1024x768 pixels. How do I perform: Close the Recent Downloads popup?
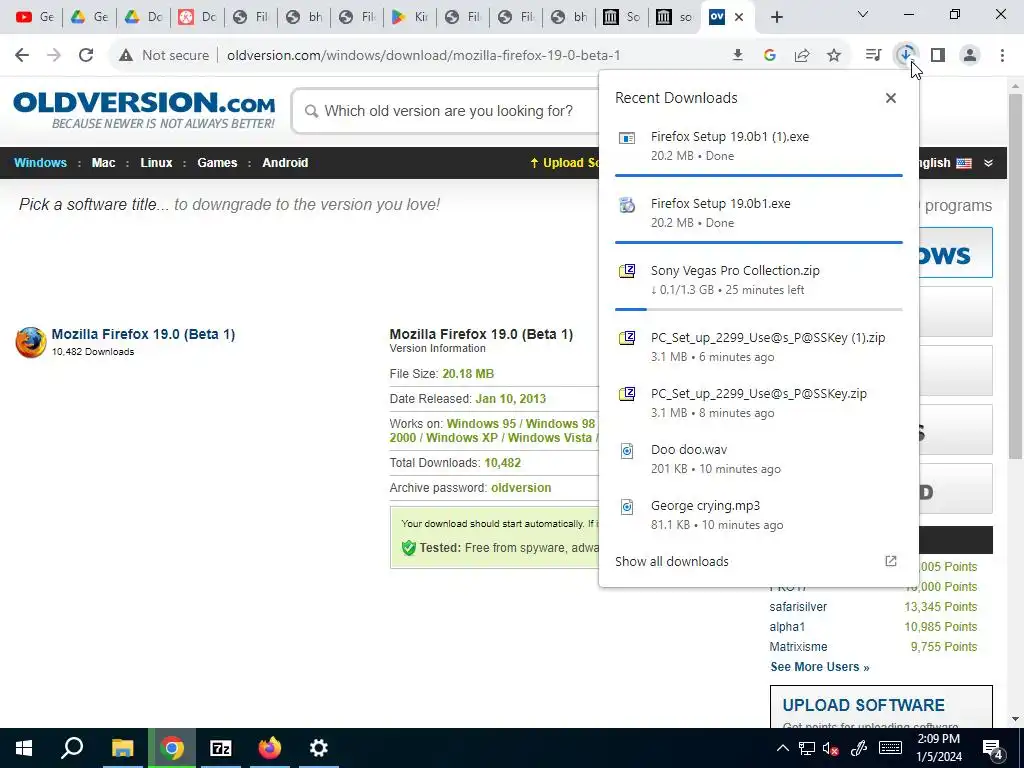click(x=891, y=98)
